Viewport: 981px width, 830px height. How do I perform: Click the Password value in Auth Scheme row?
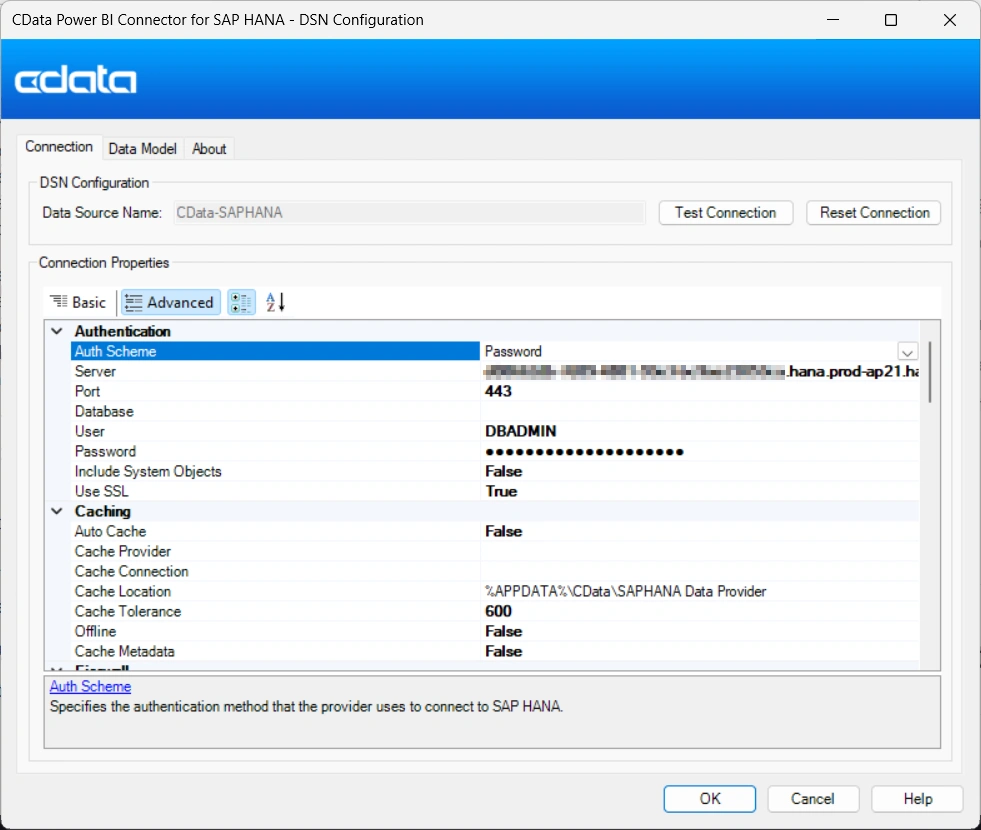click(514, 352)
